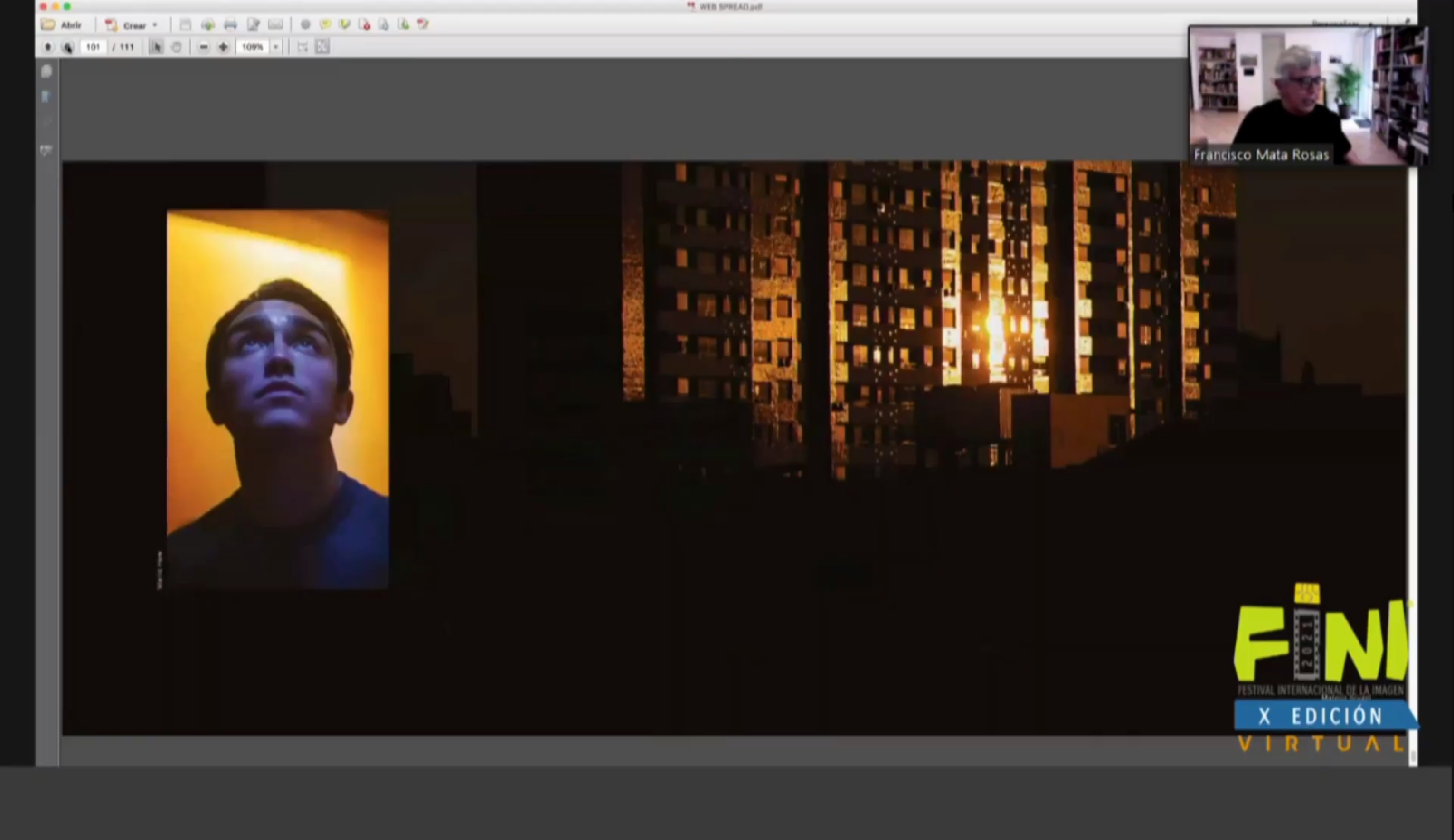Open the bookmarks side panel
1454x840 pixels.
tap(47, 97)
